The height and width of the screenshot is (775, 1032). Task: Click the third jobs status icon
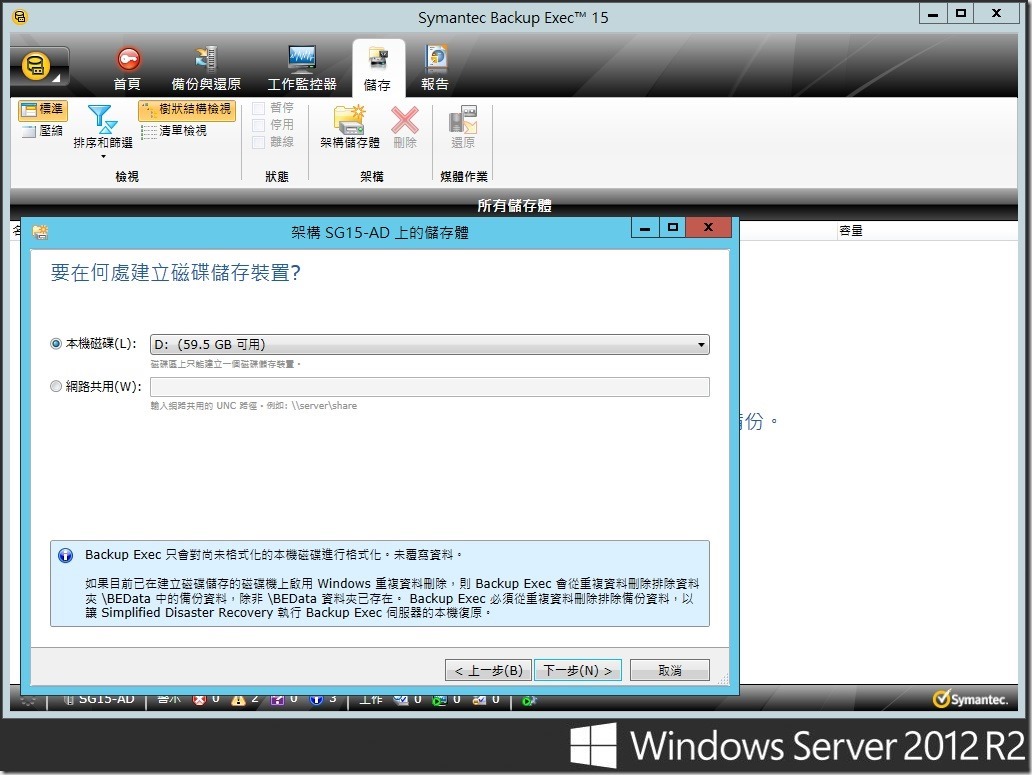pos(478,700)
